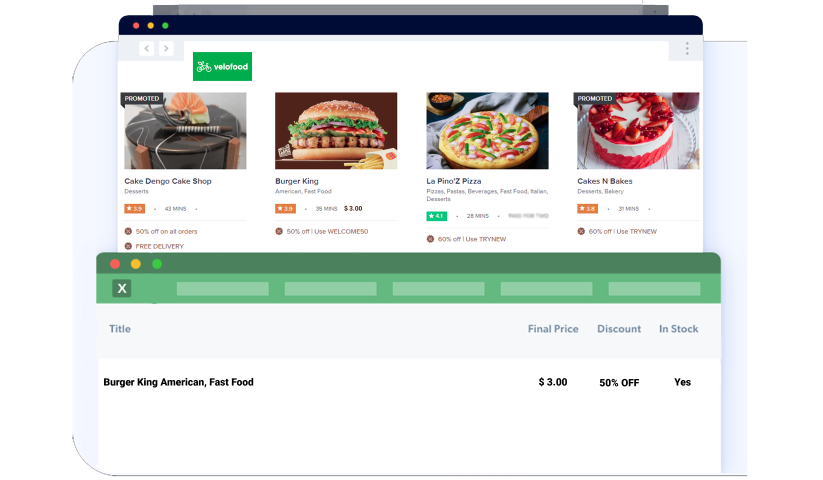The height and width of the screenshot is (480, 823).
Task: Select the last spreadsheet ribbon tab placeholder
Action: 654,289
